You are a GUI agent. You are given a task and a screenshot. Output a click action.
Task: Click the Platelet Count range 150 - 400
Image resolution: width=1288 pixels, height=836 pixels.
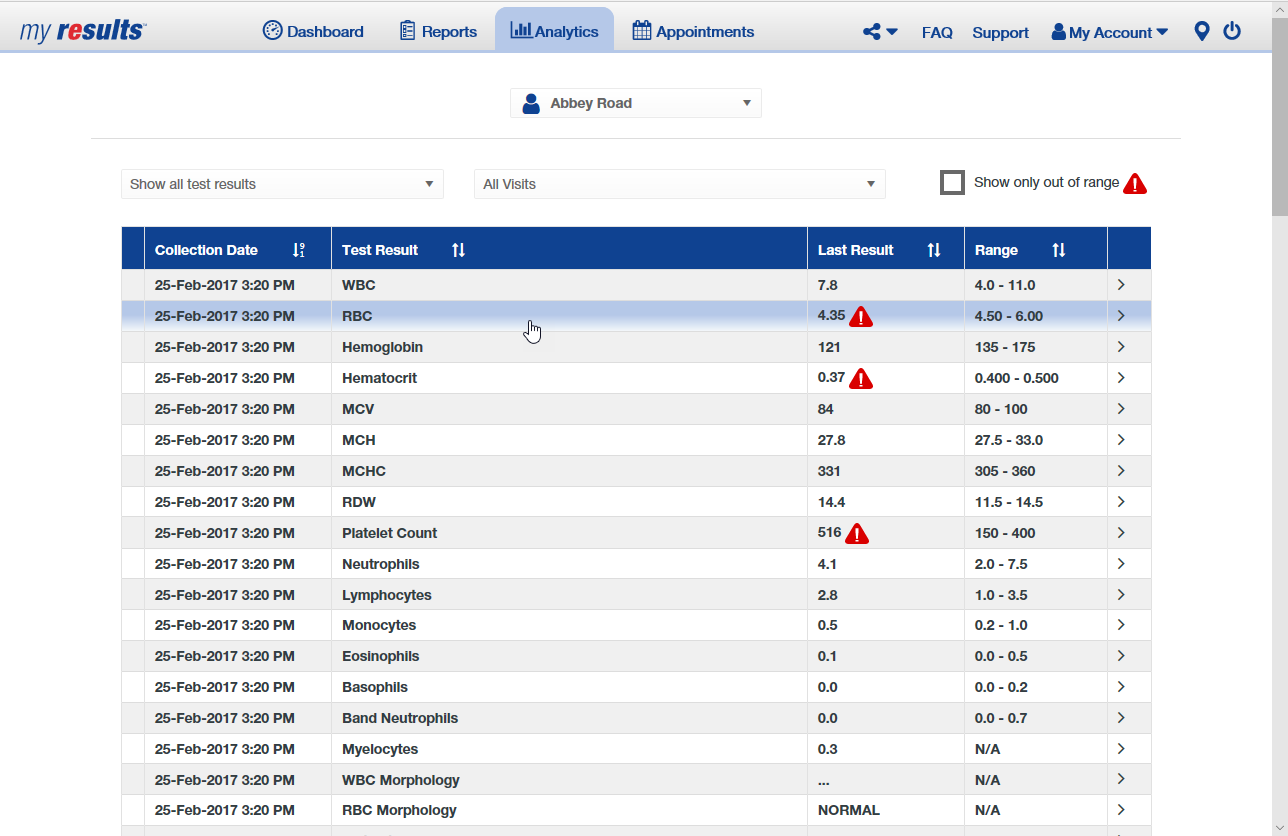pos(1005,533)
